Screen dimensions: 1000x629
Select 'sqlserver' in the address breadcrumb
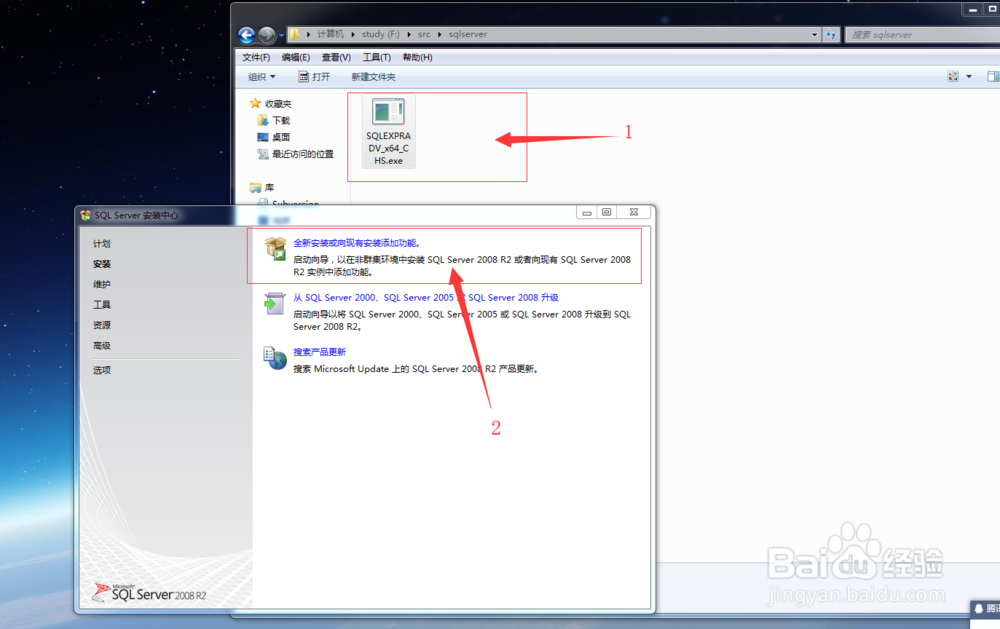click(x=467, y=34)
